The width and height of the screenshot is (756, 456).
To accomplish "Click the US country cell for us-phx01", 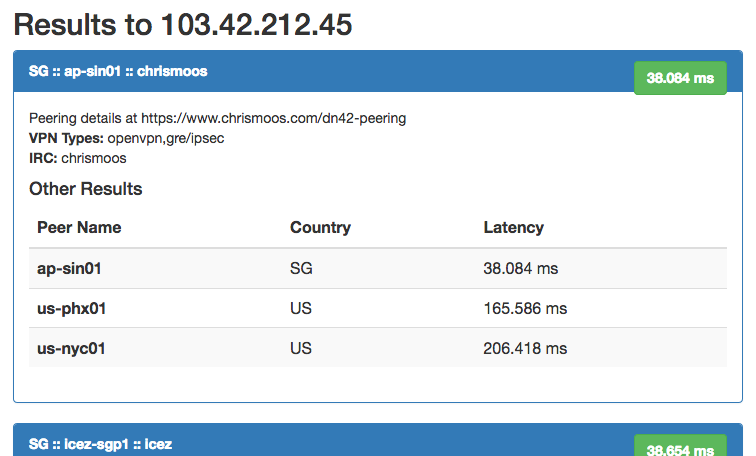I will pyautogui.click(x=301, y=308).
